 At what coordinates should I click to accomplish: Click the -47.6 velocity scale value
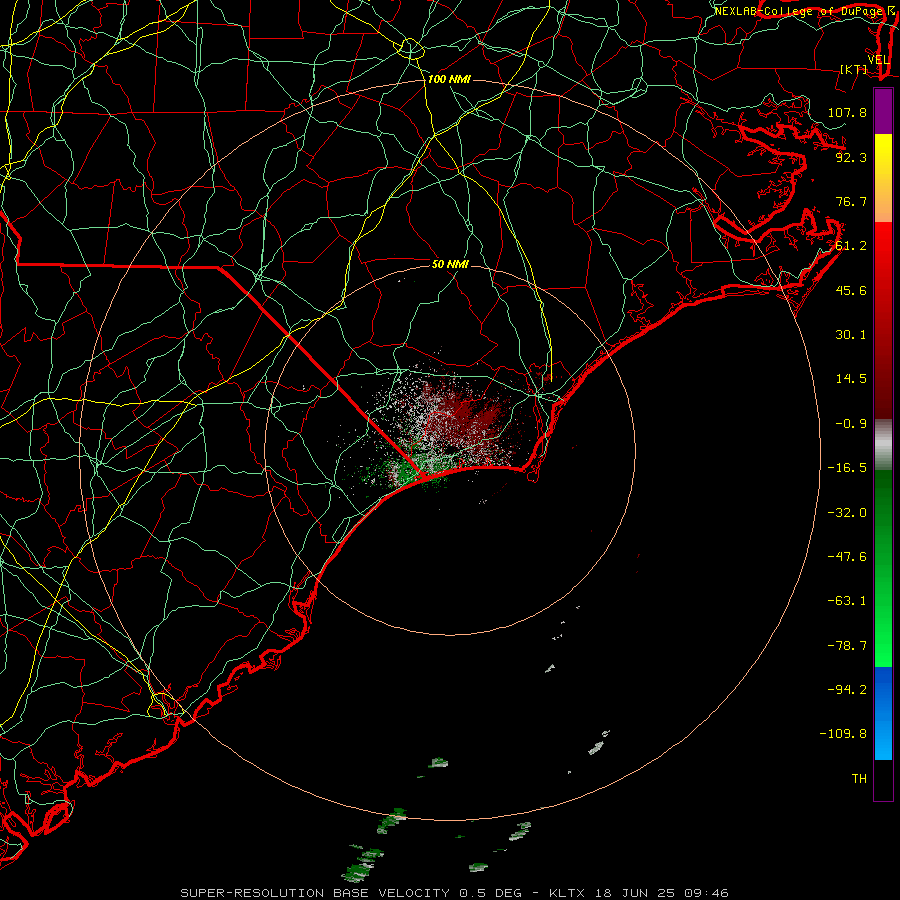coord(847,556)
